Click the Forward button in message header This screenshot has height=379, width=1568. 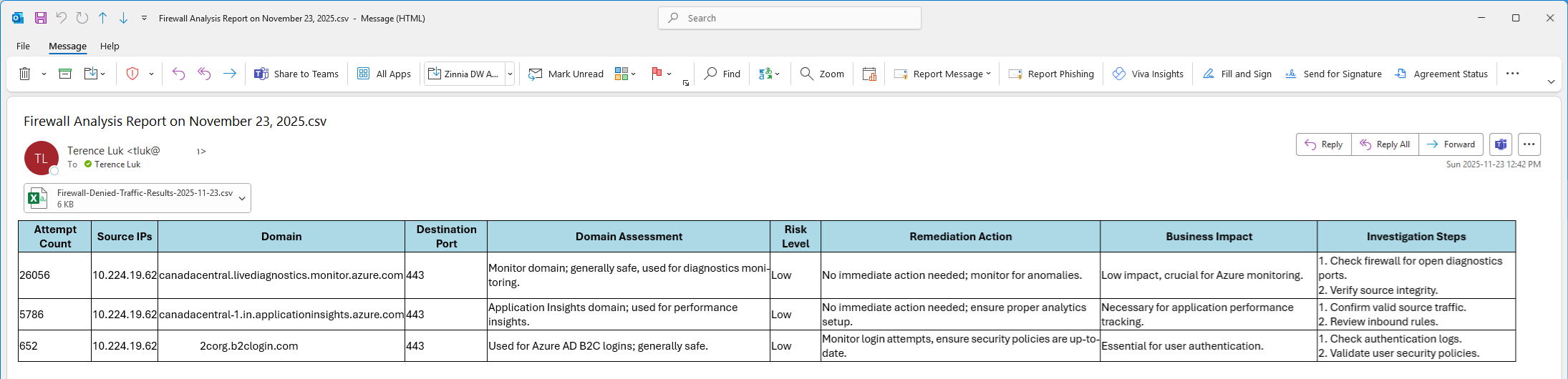click(1451, 144)
